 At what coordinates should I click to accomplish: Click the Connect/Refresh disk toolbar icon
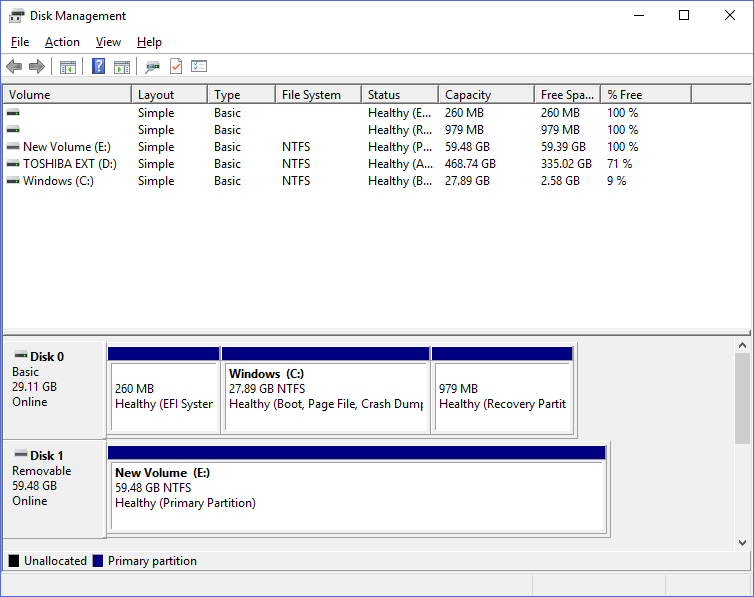(x=152, y=67)
